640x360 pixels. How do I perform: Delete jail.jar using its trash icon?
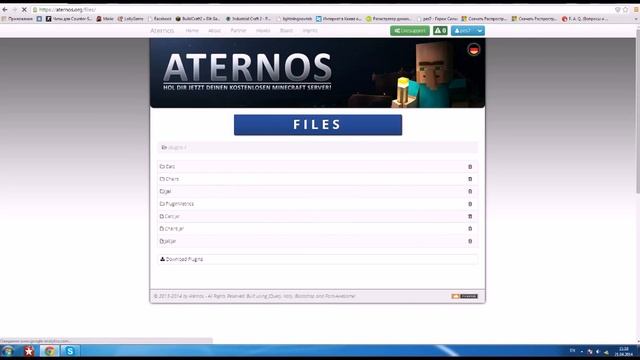click(x=470, y=241)
